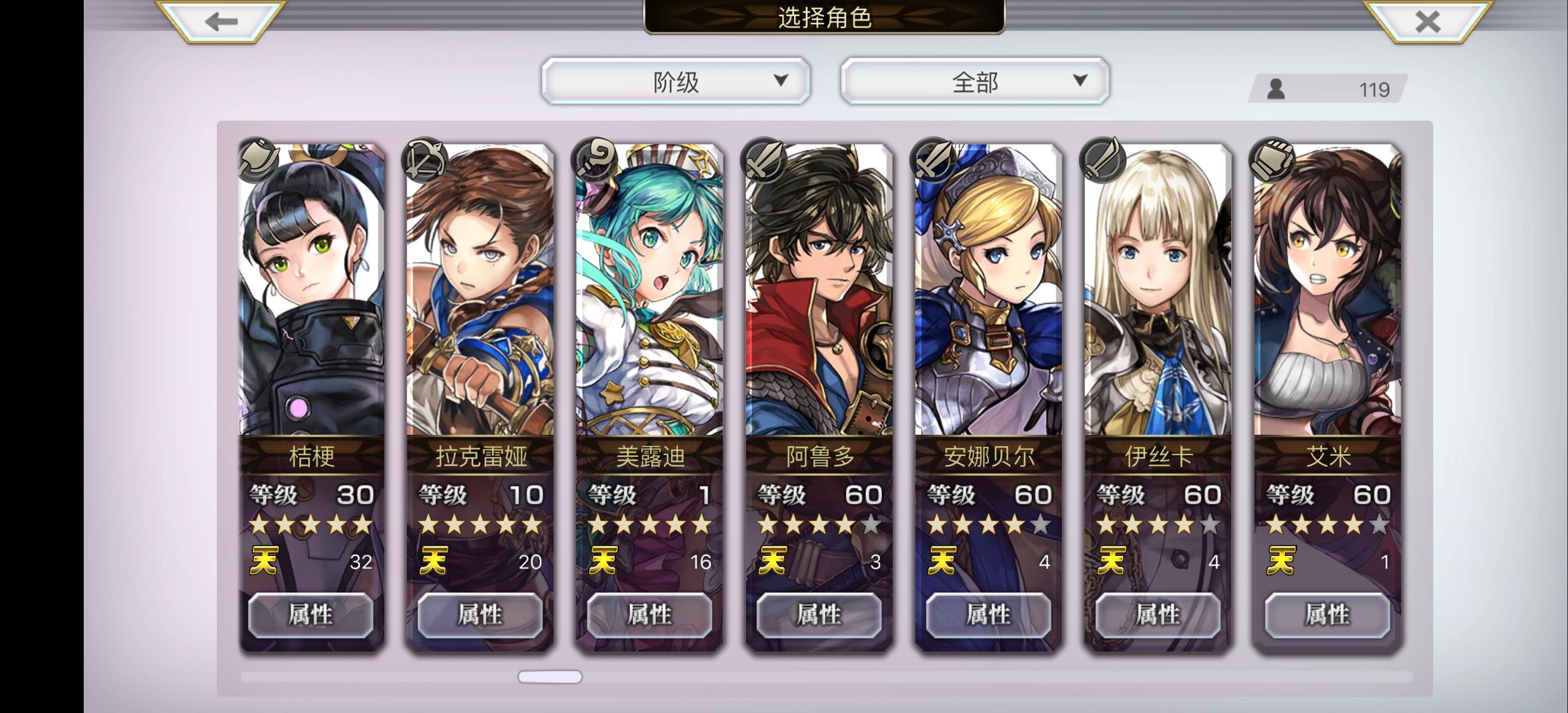Open 属性 for 美露迪

point(650,615)
